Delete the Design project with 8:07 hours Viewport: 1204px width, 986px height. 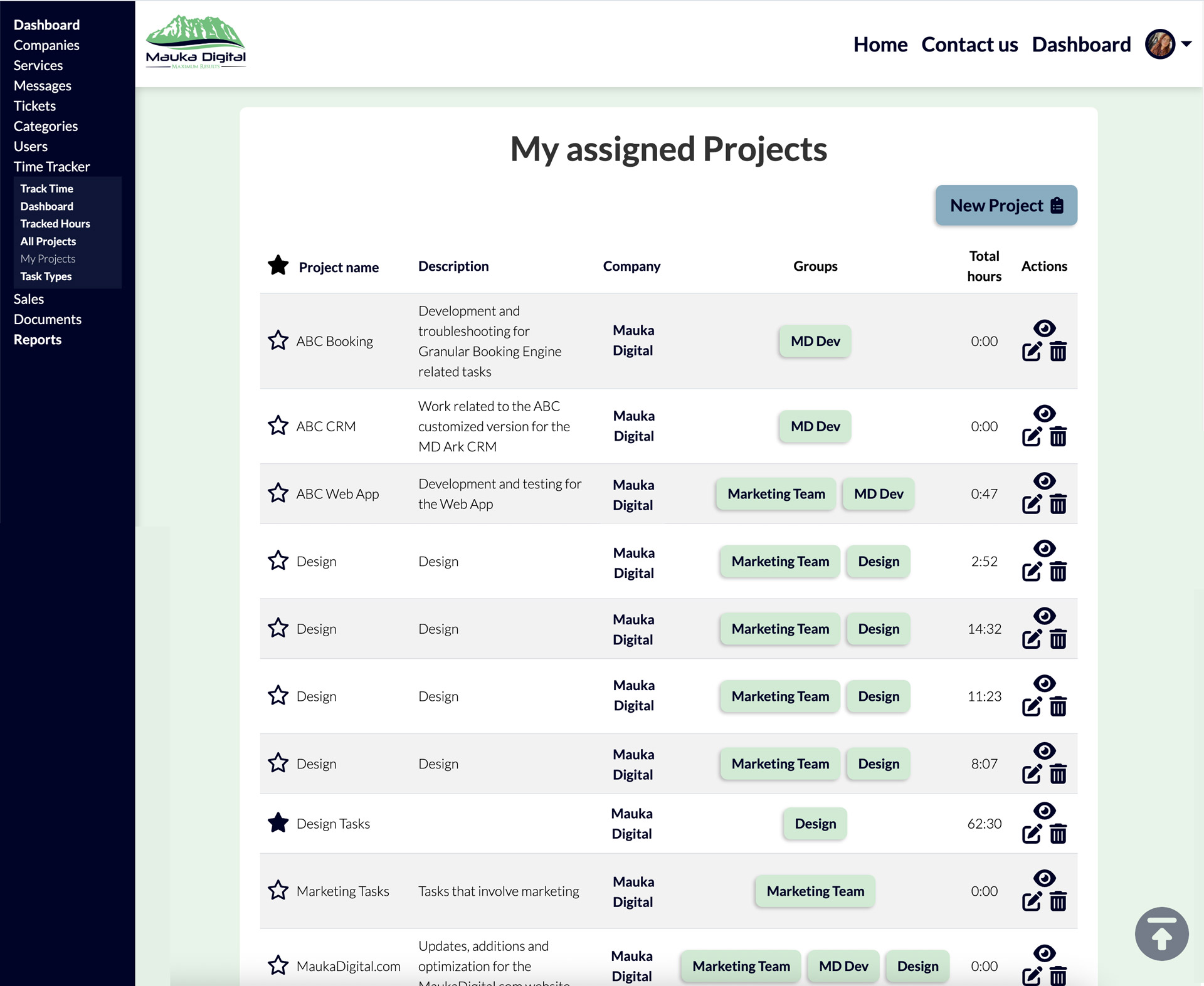(1058, 775)
